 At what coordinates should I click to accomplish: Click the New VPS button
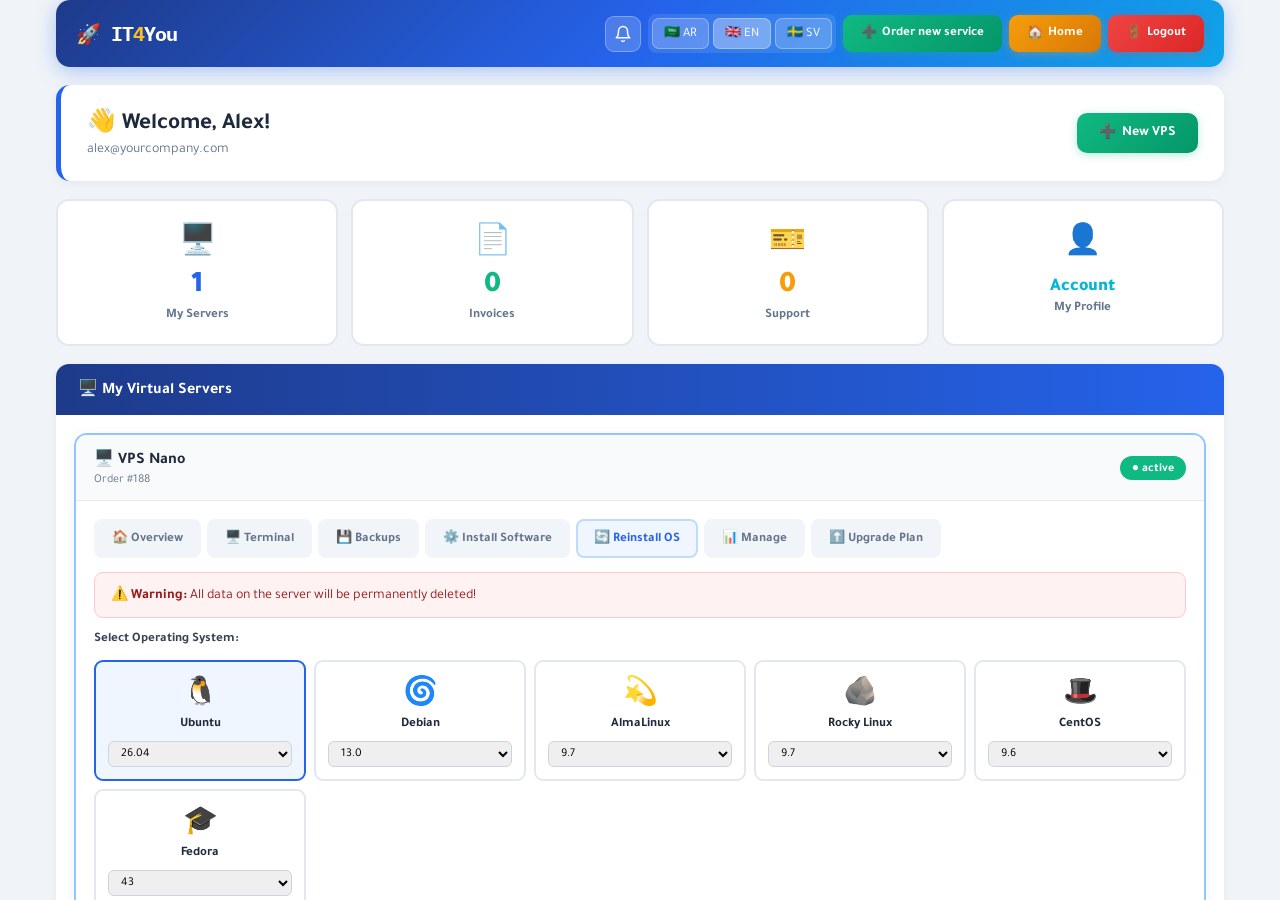coord(1137,133)
